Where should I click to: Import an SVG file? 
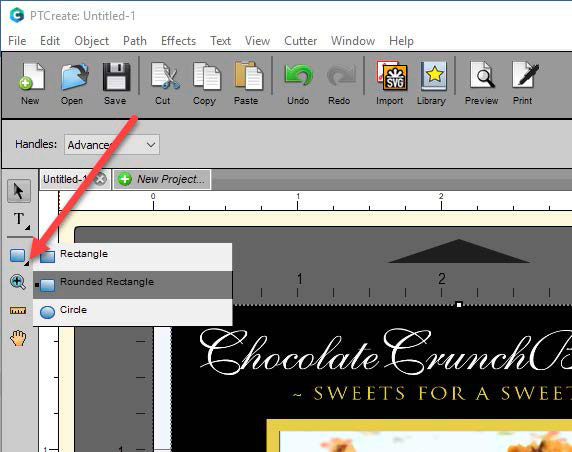pos(392,76)
